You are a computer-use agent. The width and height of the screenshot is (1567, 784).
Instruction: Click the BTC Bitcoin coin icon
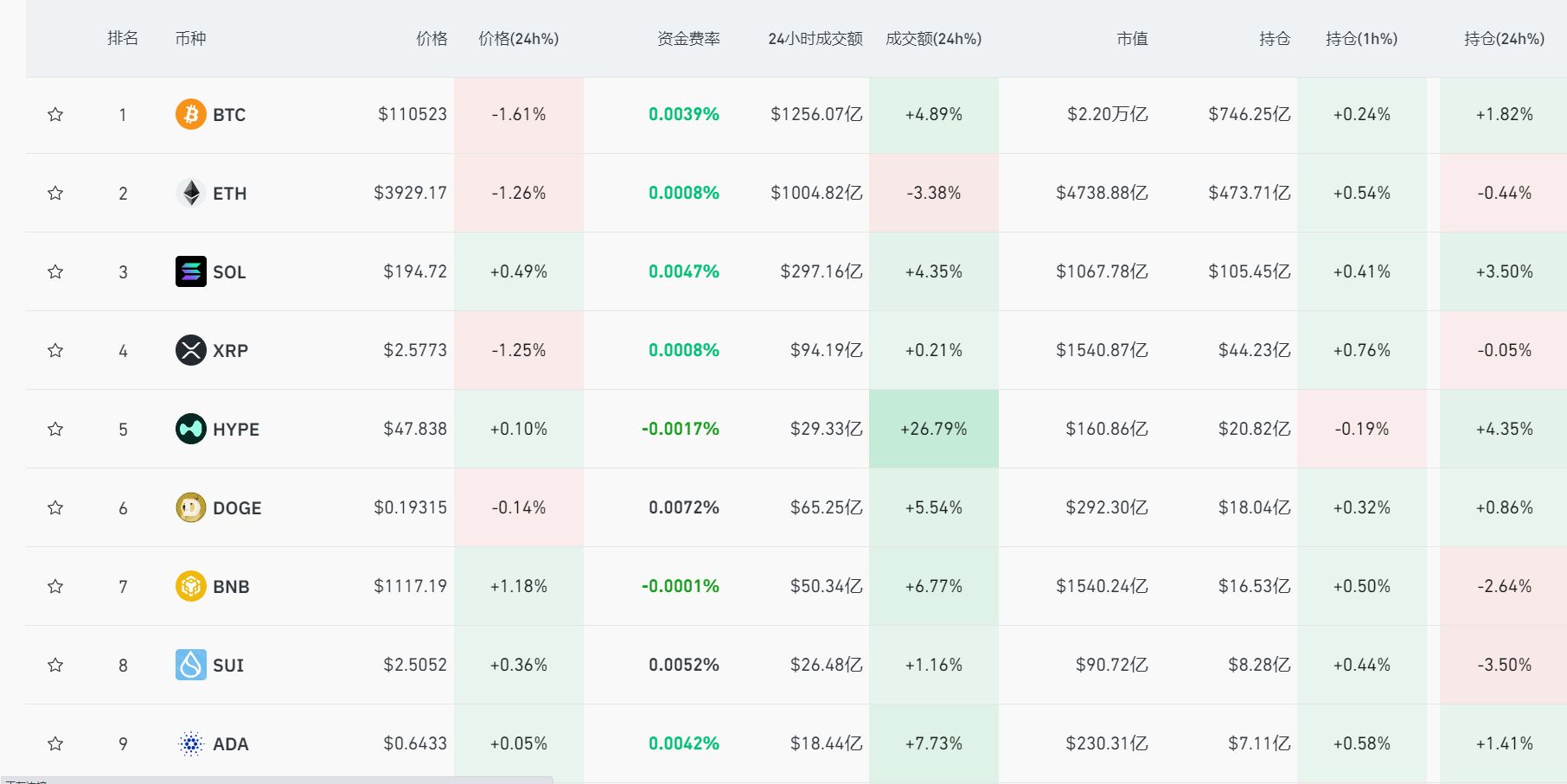(x=190, y=114)
